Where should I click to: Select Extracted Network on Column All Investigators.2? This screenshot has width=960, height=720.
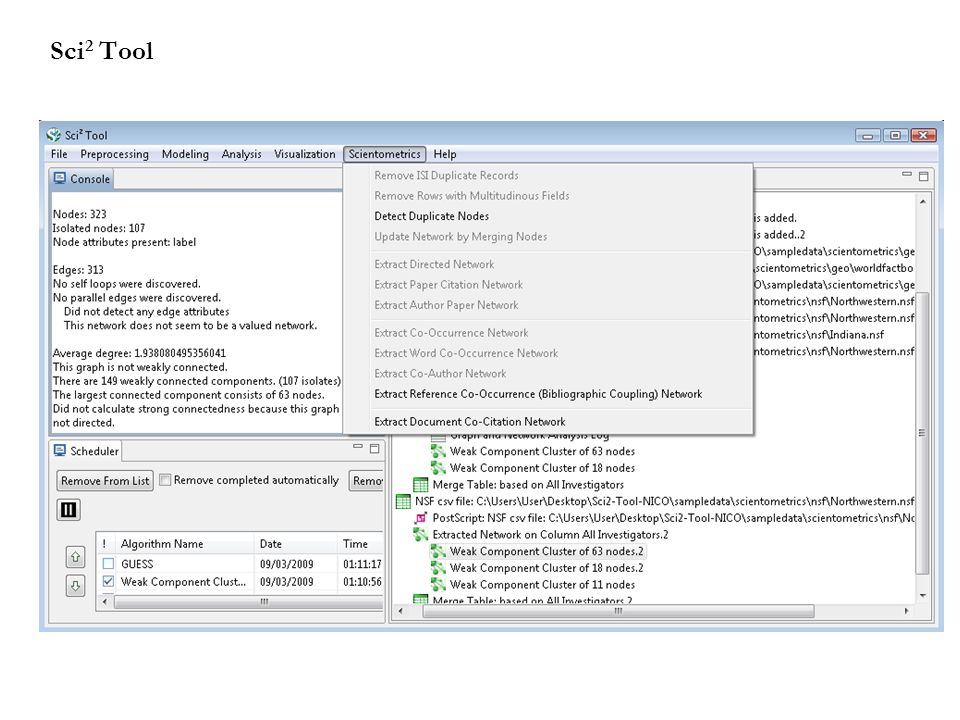[x=550, y=534]
